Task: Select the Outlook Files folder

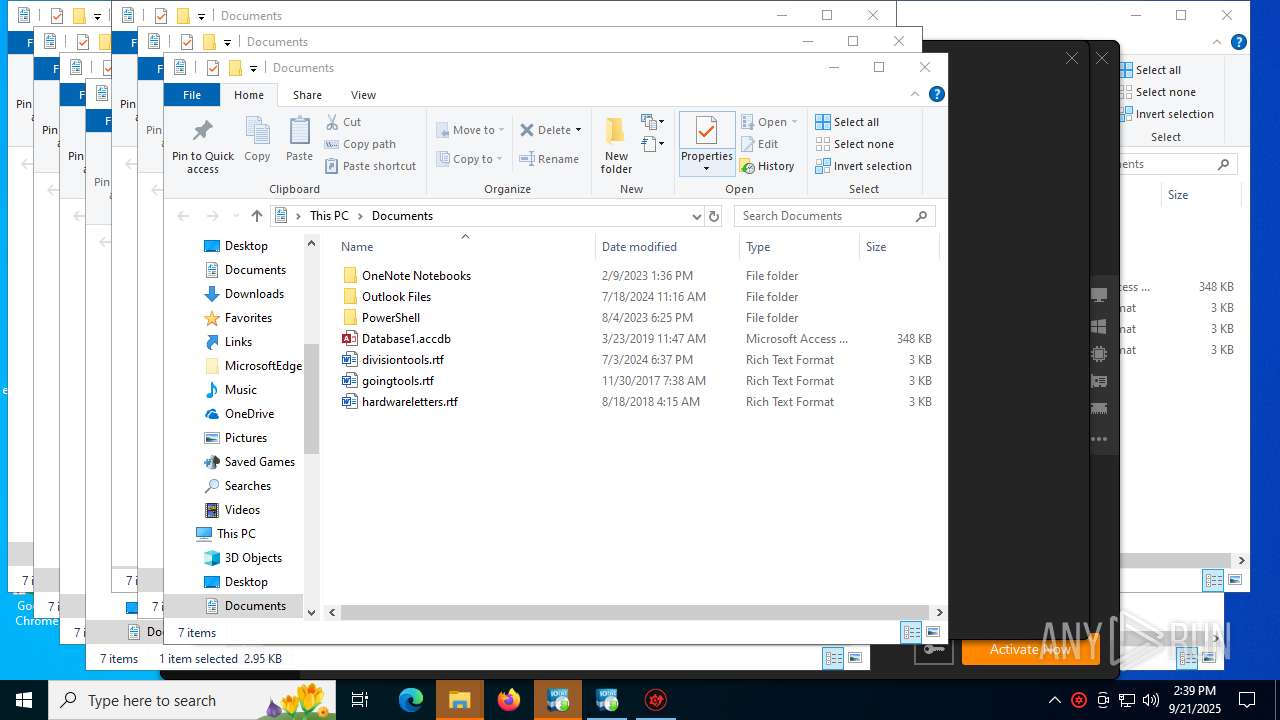Action: tap(396, 297)
